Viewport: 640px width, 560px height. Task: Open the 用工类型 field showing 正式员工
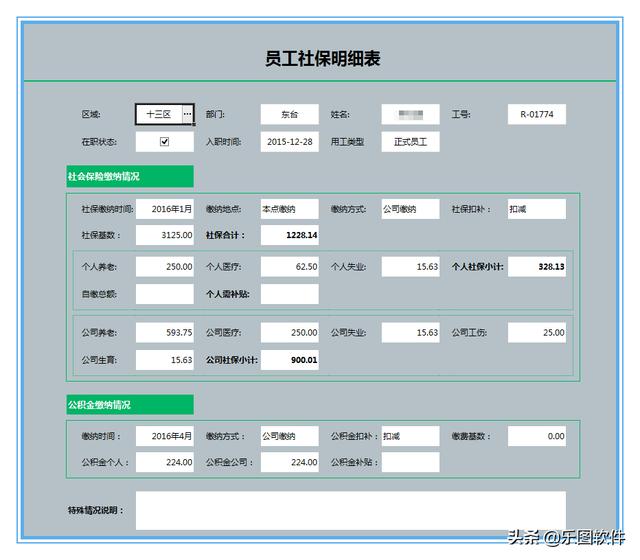[x=410, y=142]
